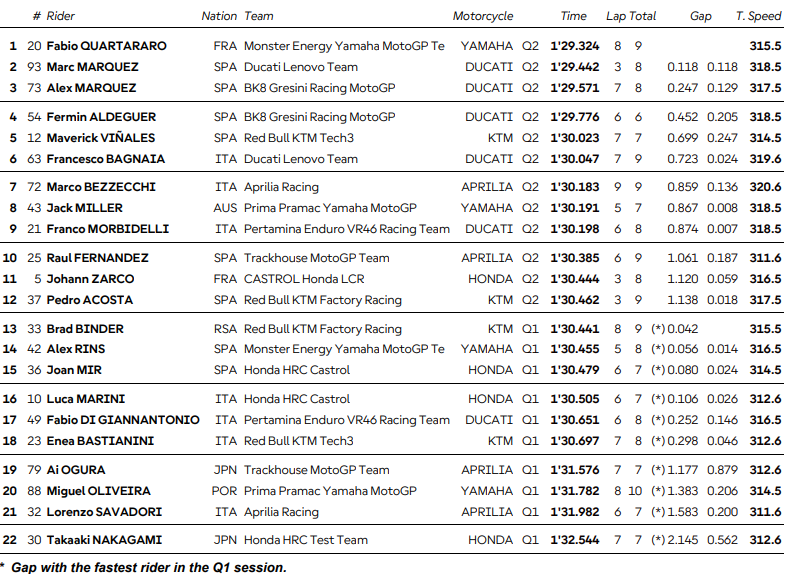Select the Prima Pramac Yamaha team for Jack MILLER

(330, 208)
